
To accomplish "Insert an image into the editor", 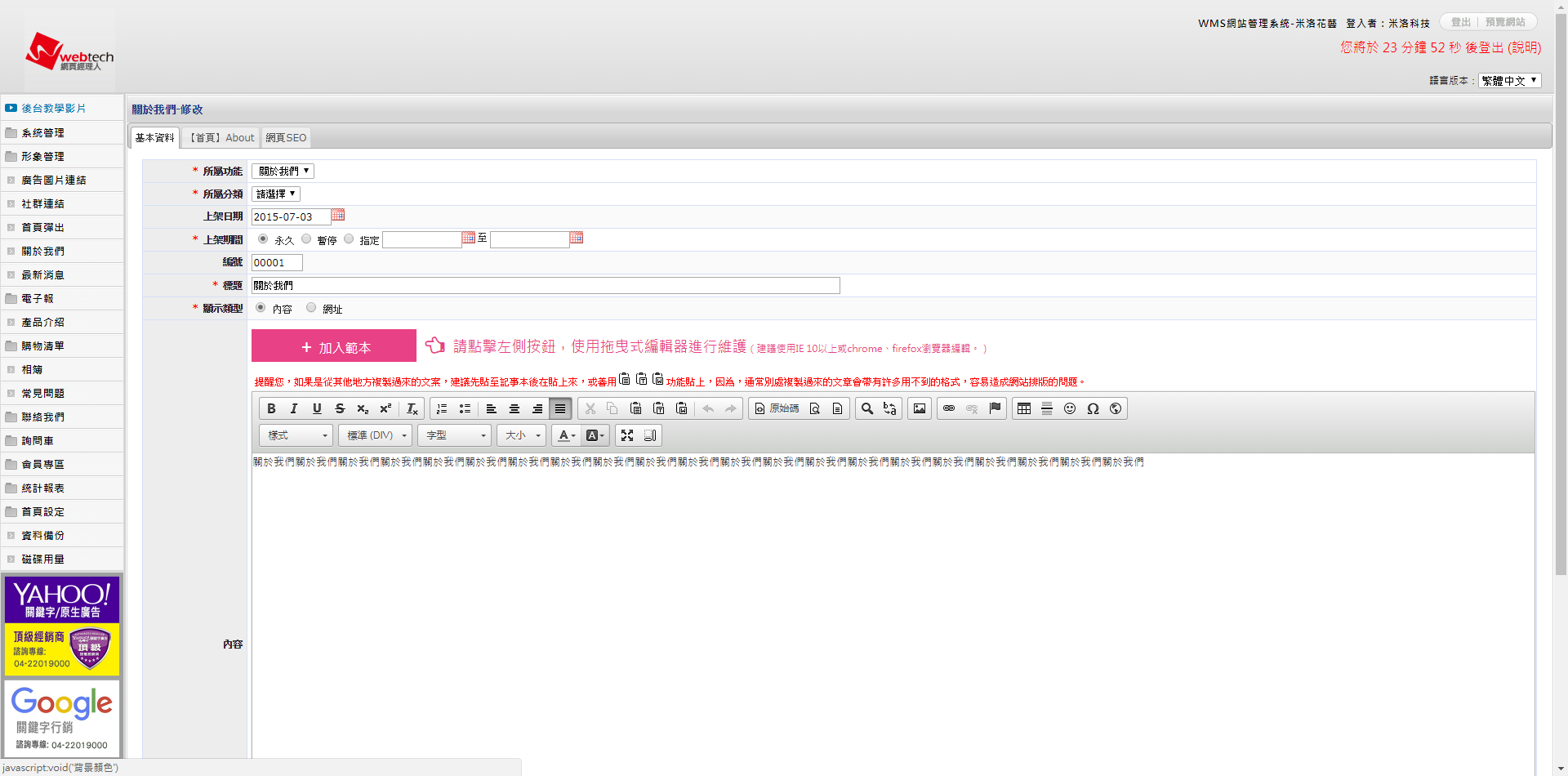I will pyautogui.click(x=920, y=408).
